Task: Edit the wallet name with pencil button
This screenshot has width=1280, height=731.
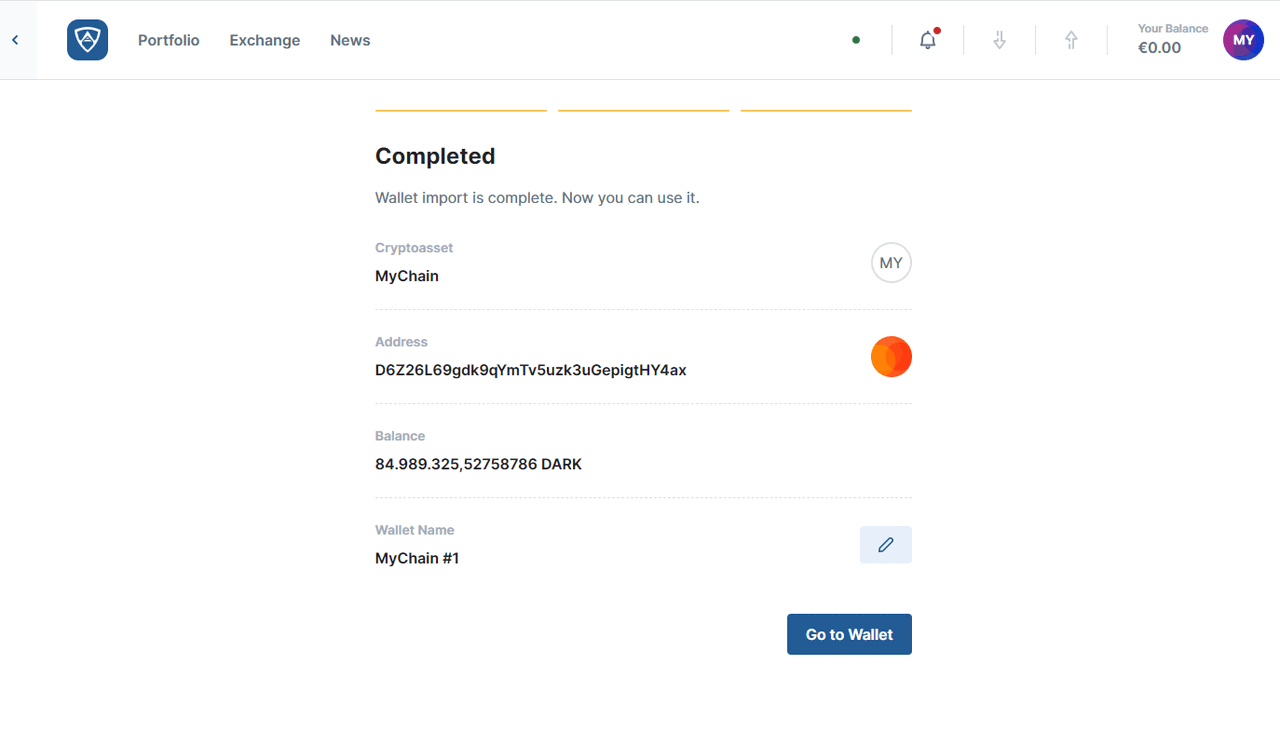Action: pos(885,545)
